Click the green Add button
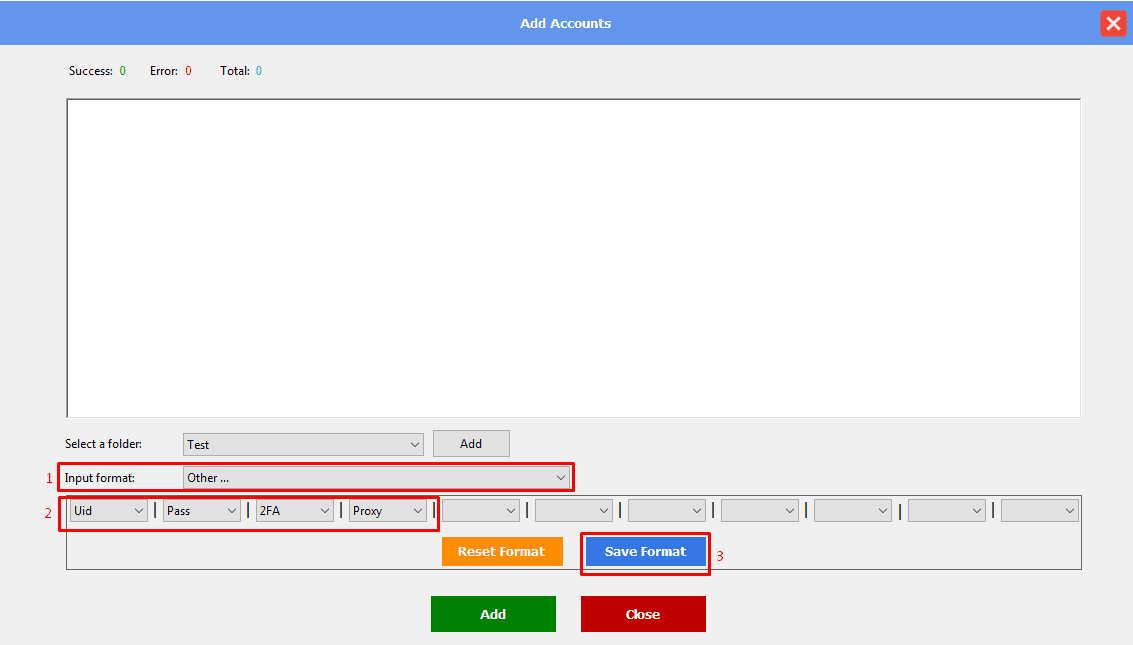Viewport: 1133px width, 645px height. [493, 614]
